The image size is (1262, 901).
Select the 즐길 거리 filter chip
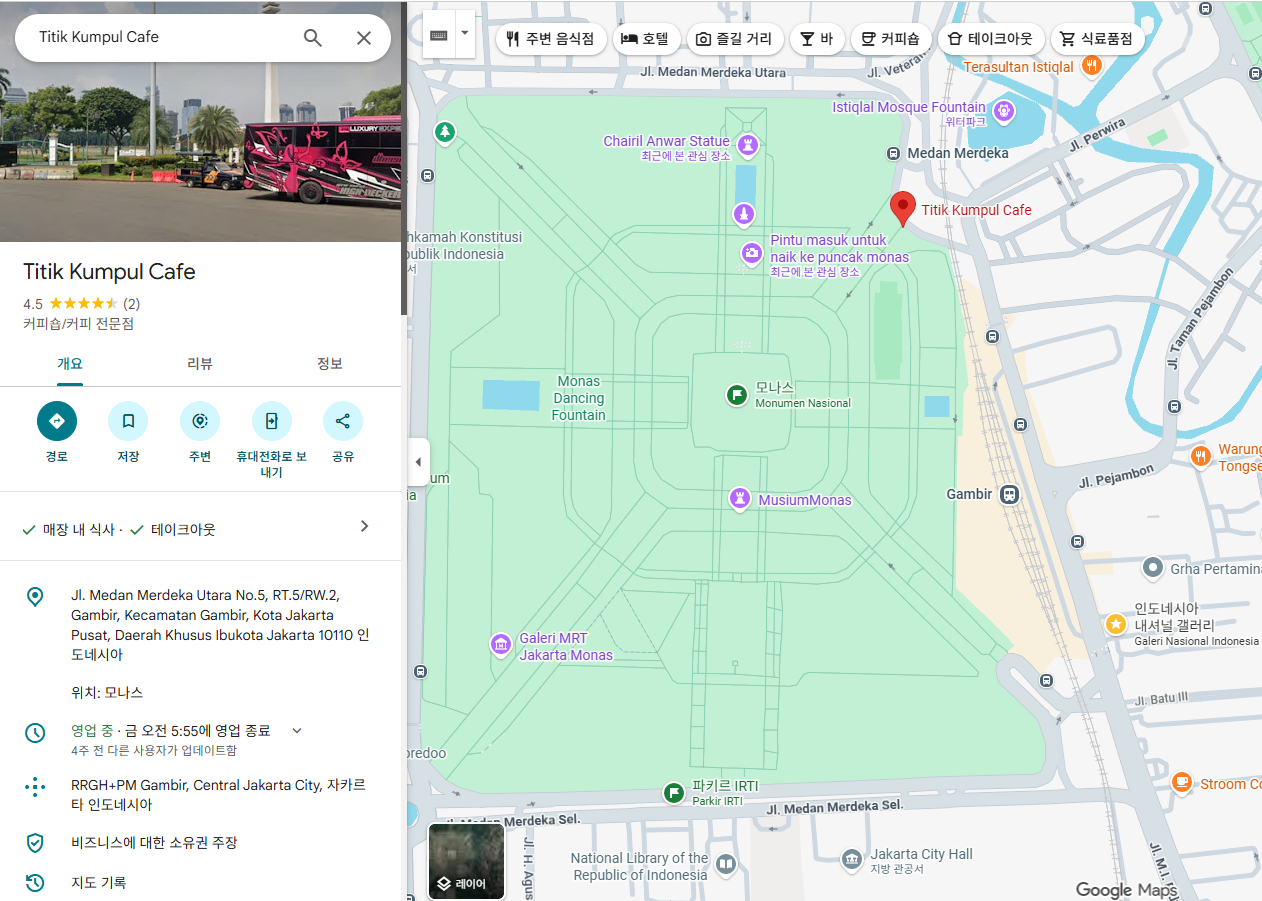click(734, 39)
